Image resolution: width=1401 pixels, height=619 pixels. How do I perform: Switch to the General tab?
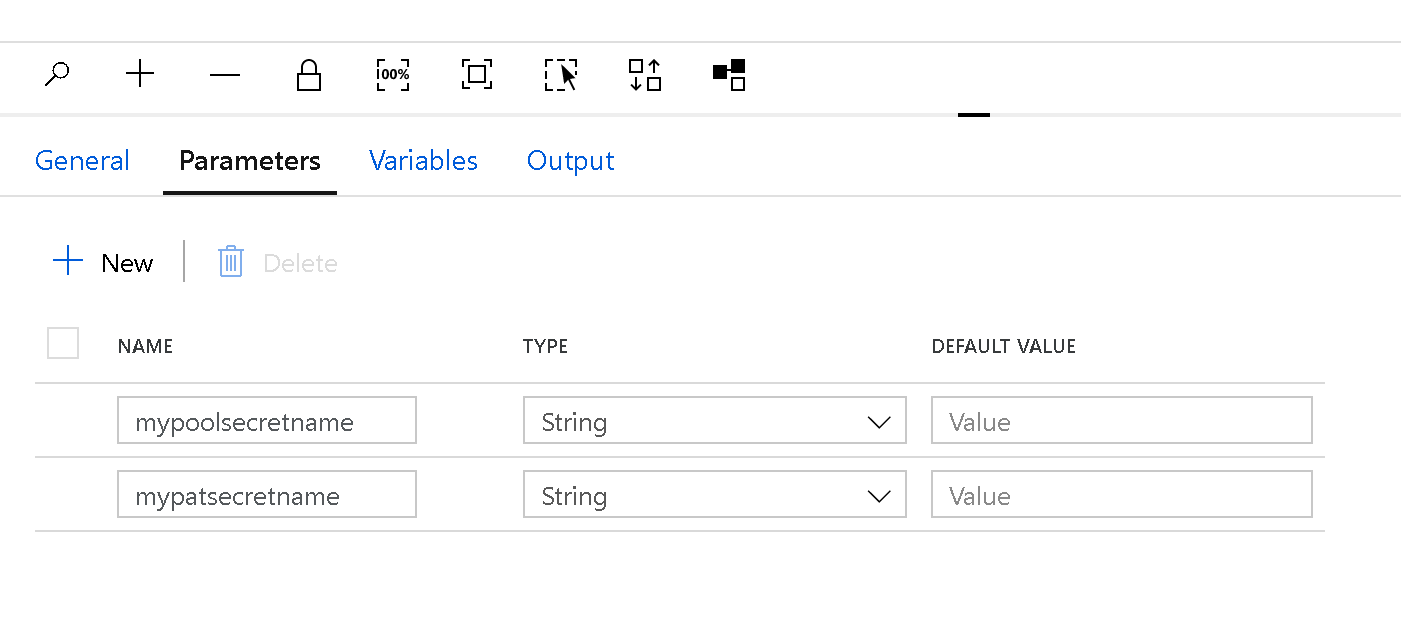pos(82,160)
